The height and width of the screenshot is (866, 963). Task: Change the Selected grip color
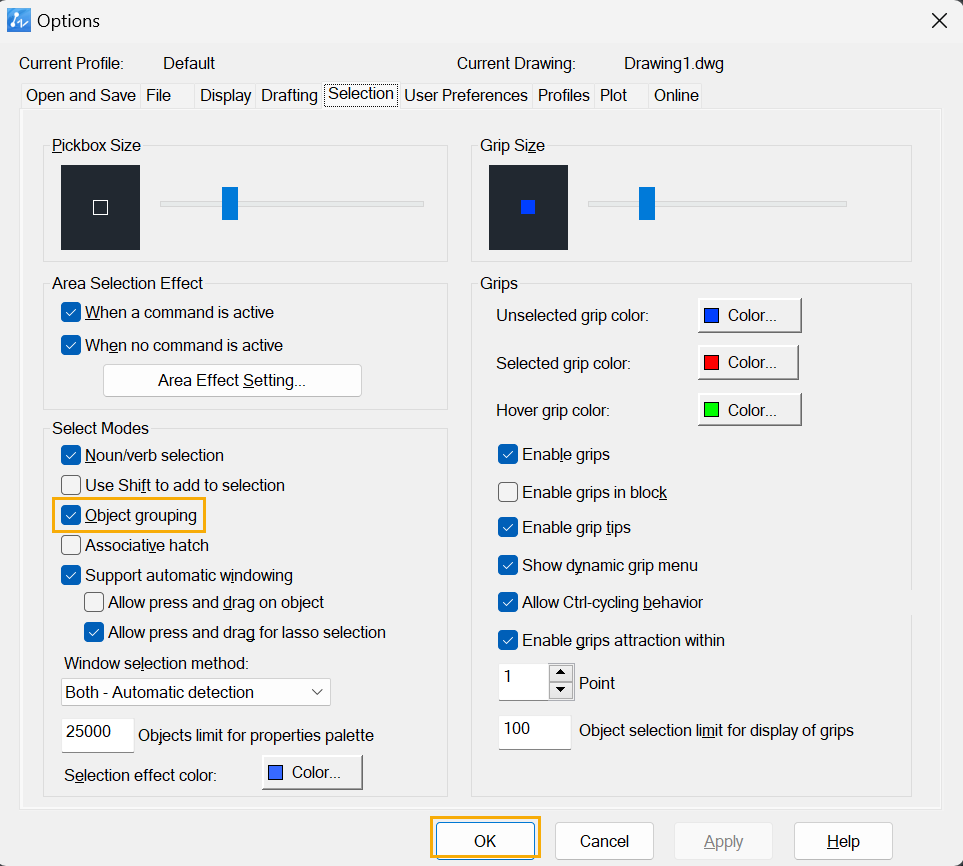[748, 362]
